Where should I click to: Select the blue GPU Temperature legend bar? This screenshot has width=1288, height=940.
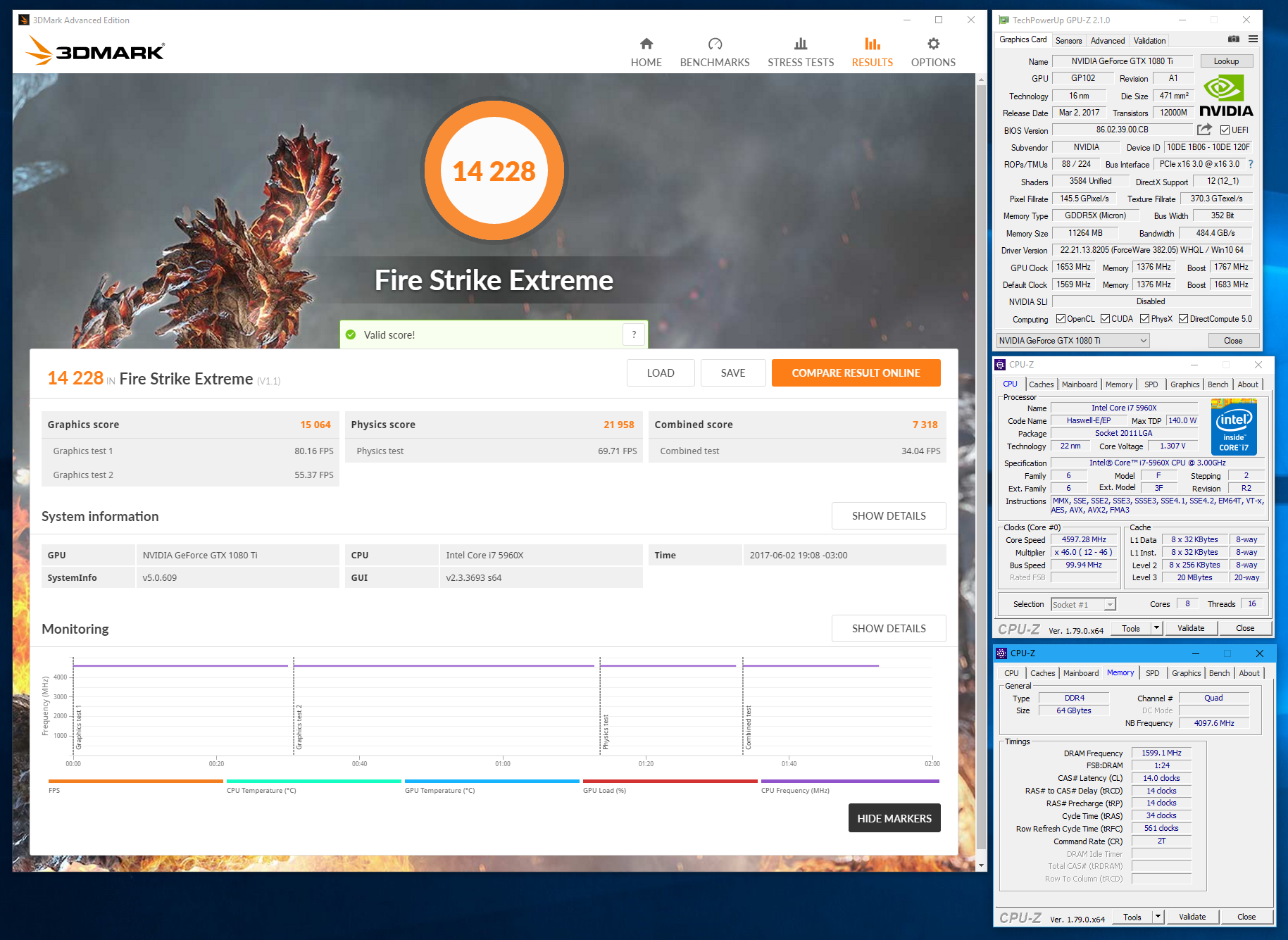492,781
